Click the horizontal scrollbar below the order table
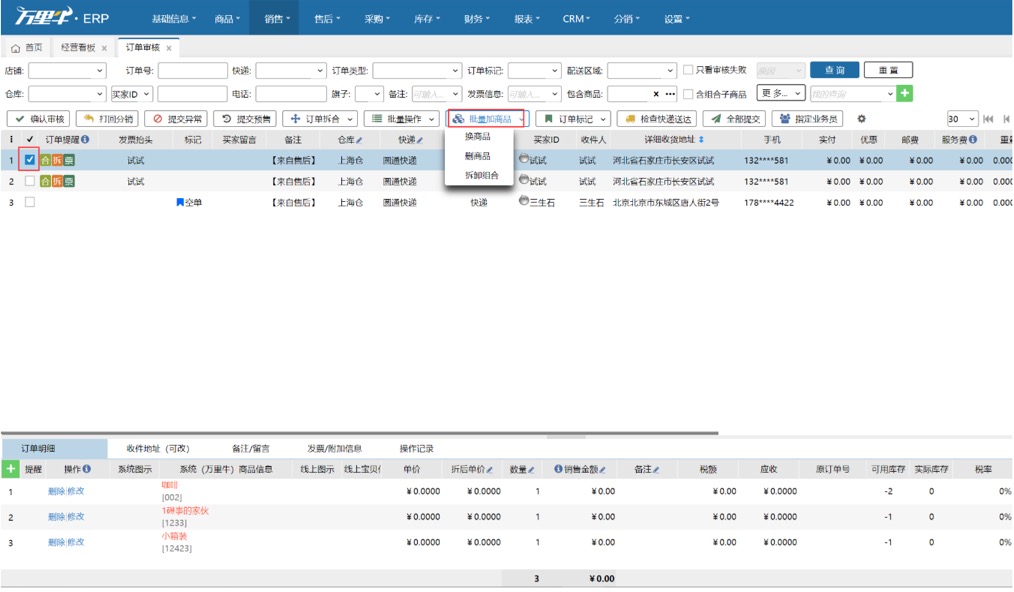Screen dimensions: 1014x592 pyautogui.click(x=360, y=433)
